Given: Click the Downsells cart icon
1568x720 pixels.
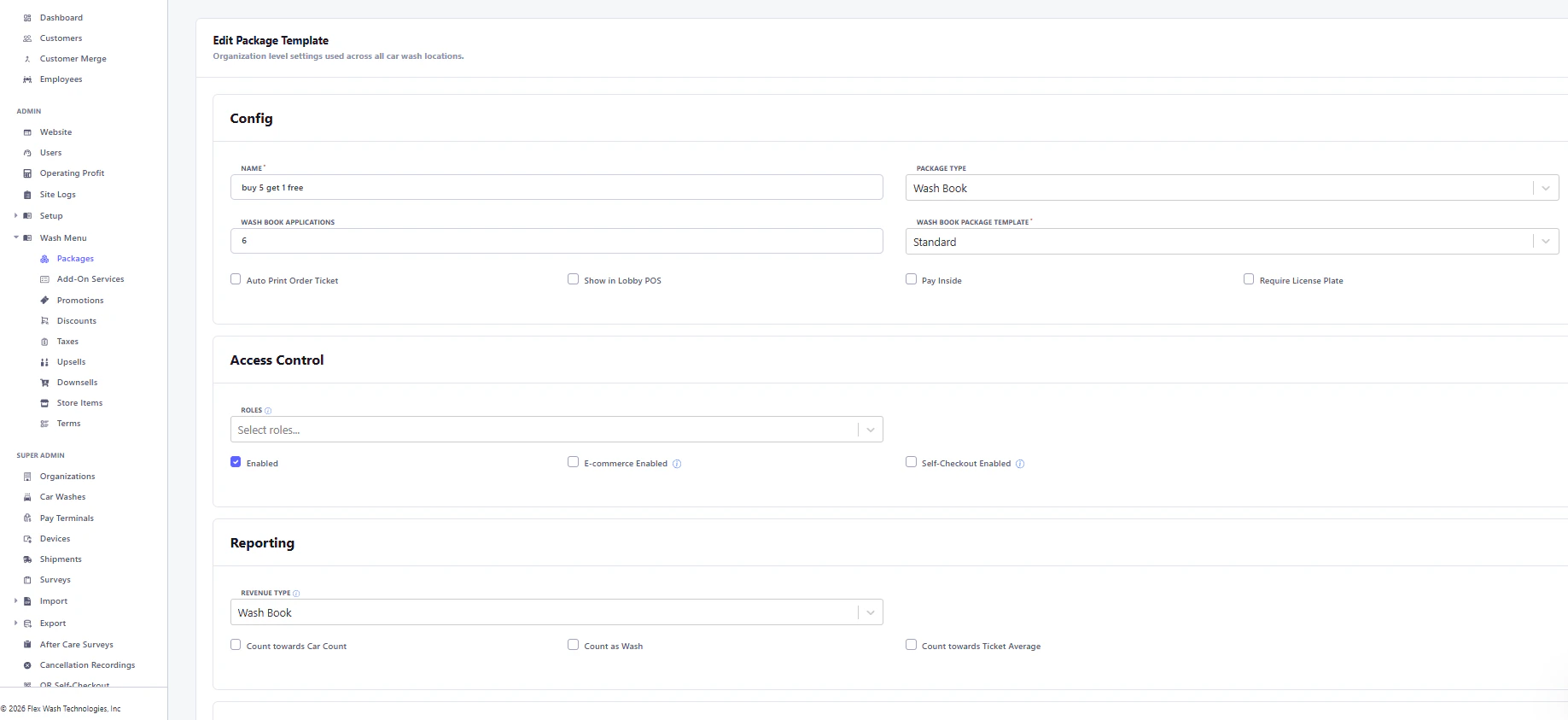Looking at the screenshot, I should pyautogui.click(x=44, y=383).
